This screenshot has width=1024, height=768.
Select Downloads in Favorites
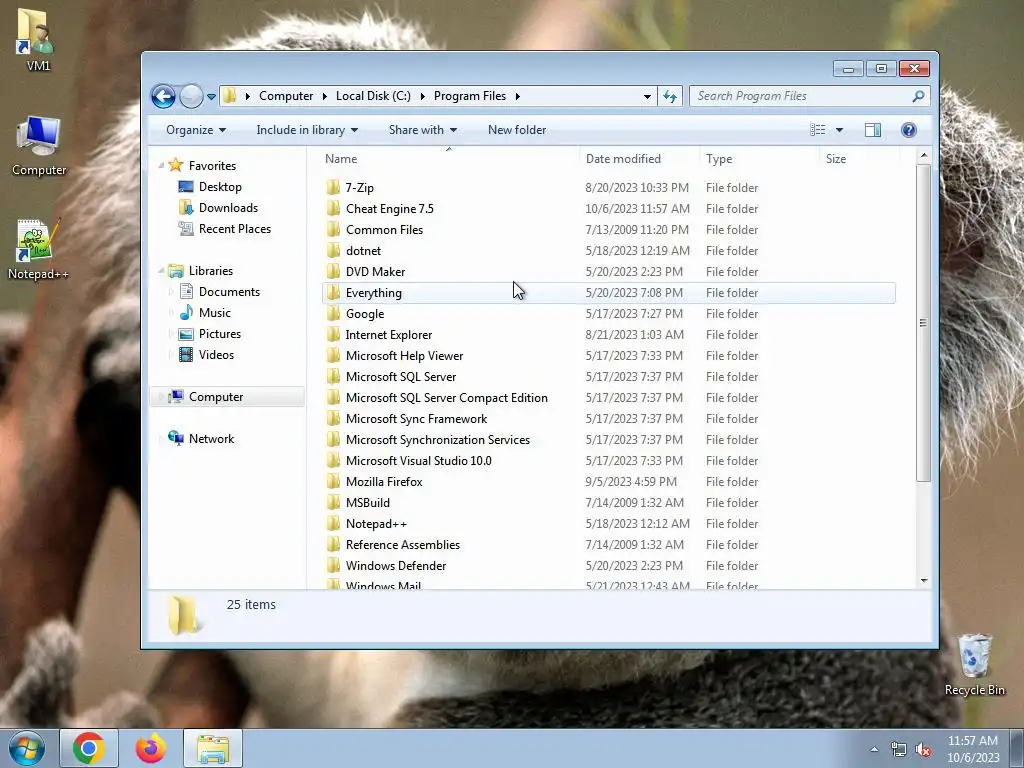click(x=228, y=208)
